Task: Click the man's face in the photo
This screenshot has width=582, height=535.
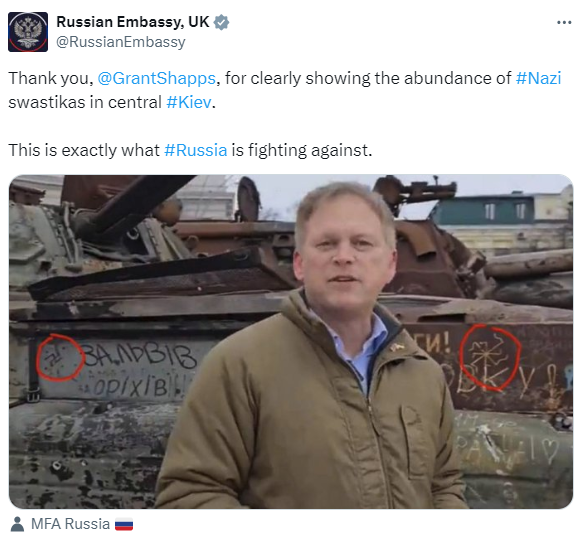Action: (x=345, y=247)
